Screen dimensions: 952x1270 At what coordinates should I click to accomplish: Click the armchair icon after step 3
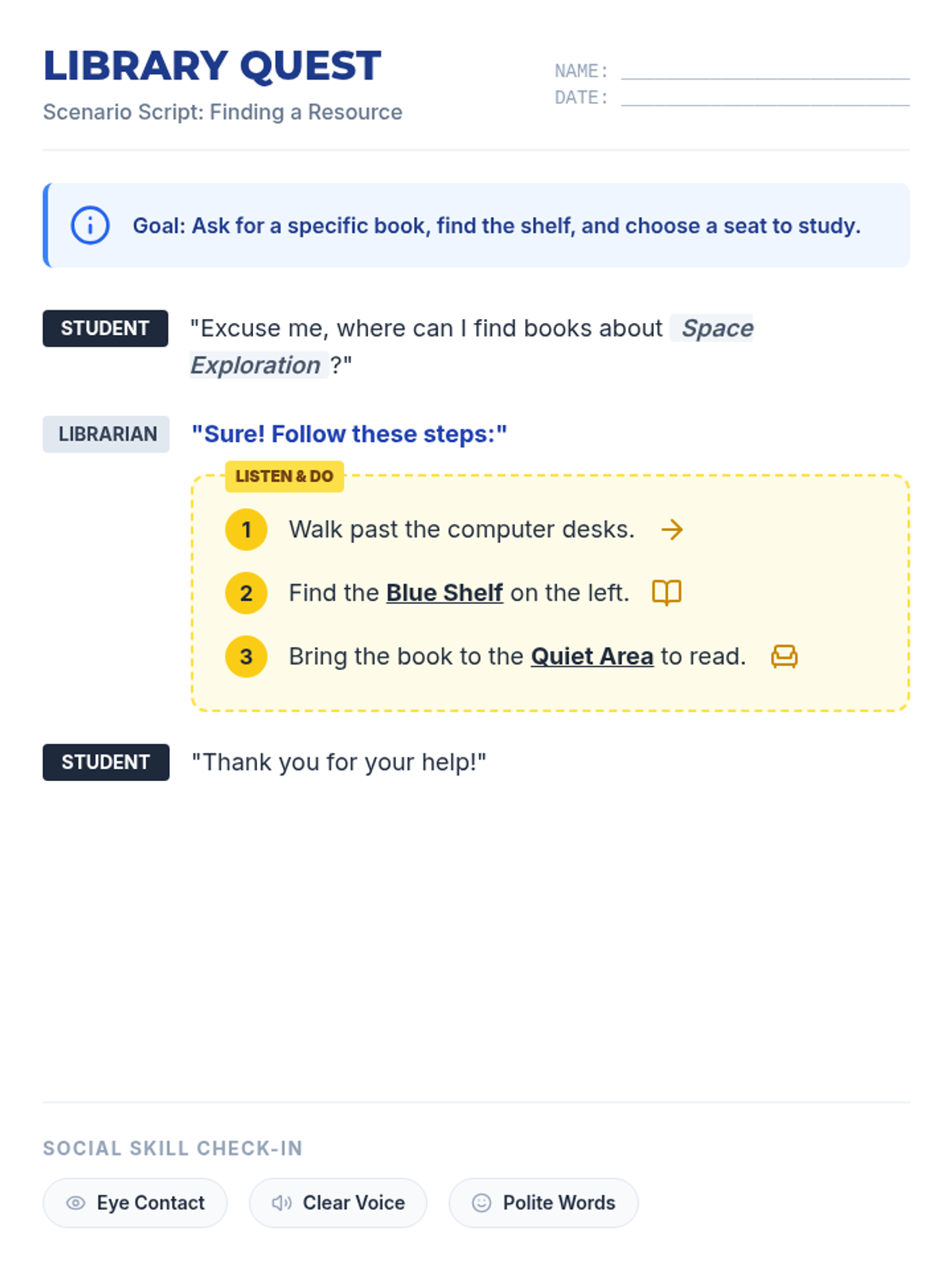coord(784,656)
